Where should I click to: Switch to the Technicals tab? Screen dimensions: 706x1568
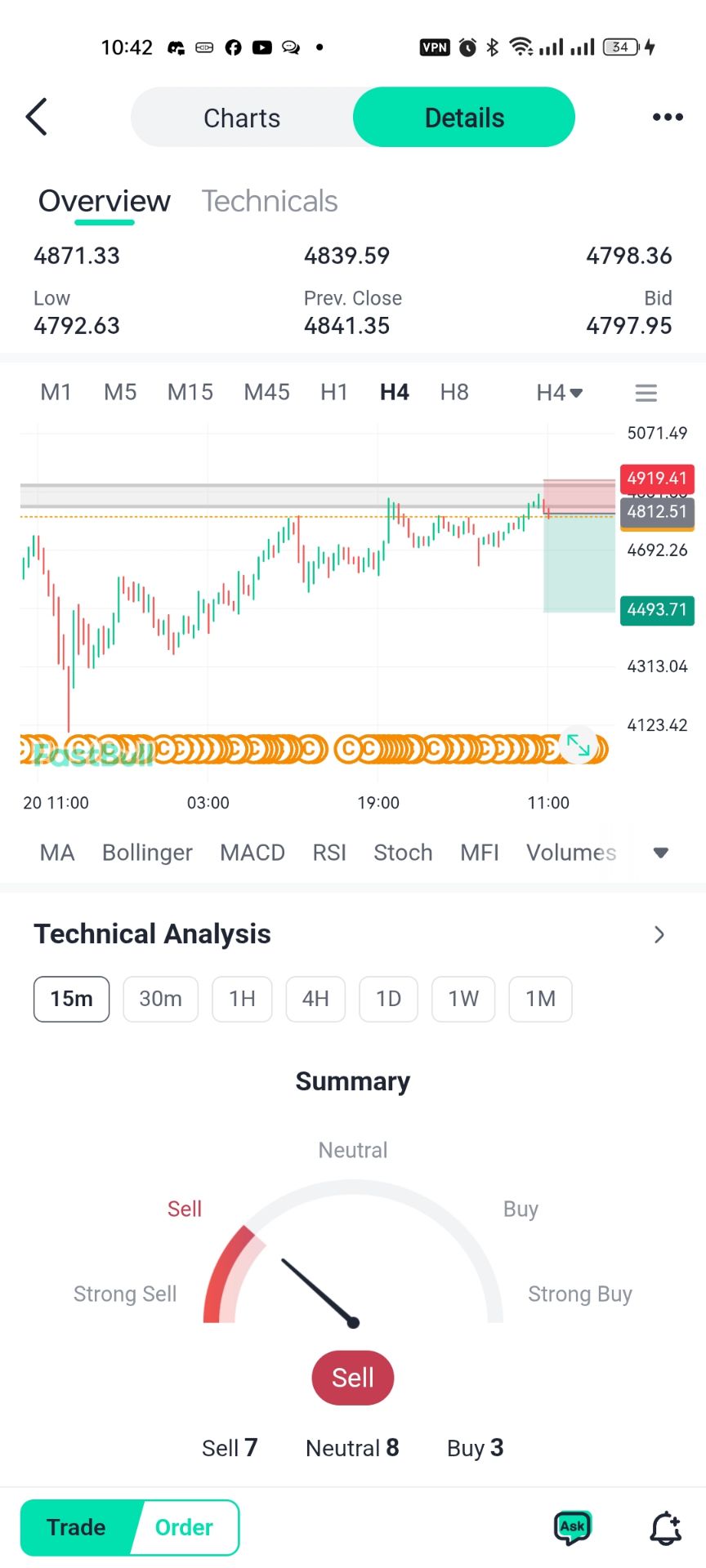click(270, 201)
